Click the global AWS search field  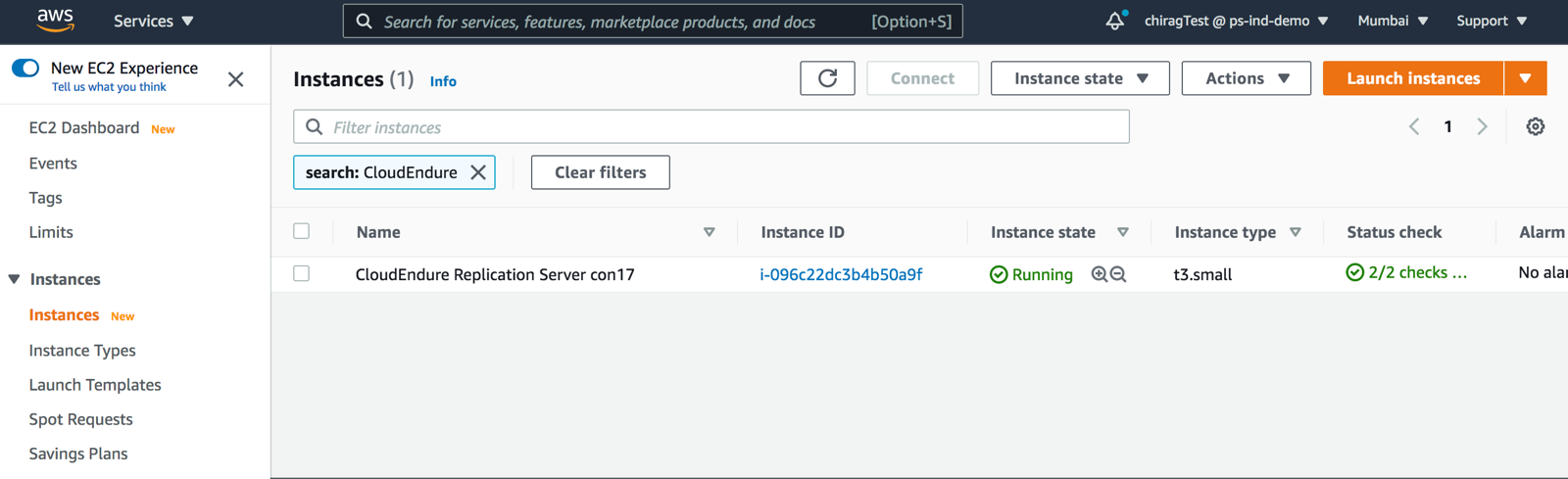(x=653, y=22)
